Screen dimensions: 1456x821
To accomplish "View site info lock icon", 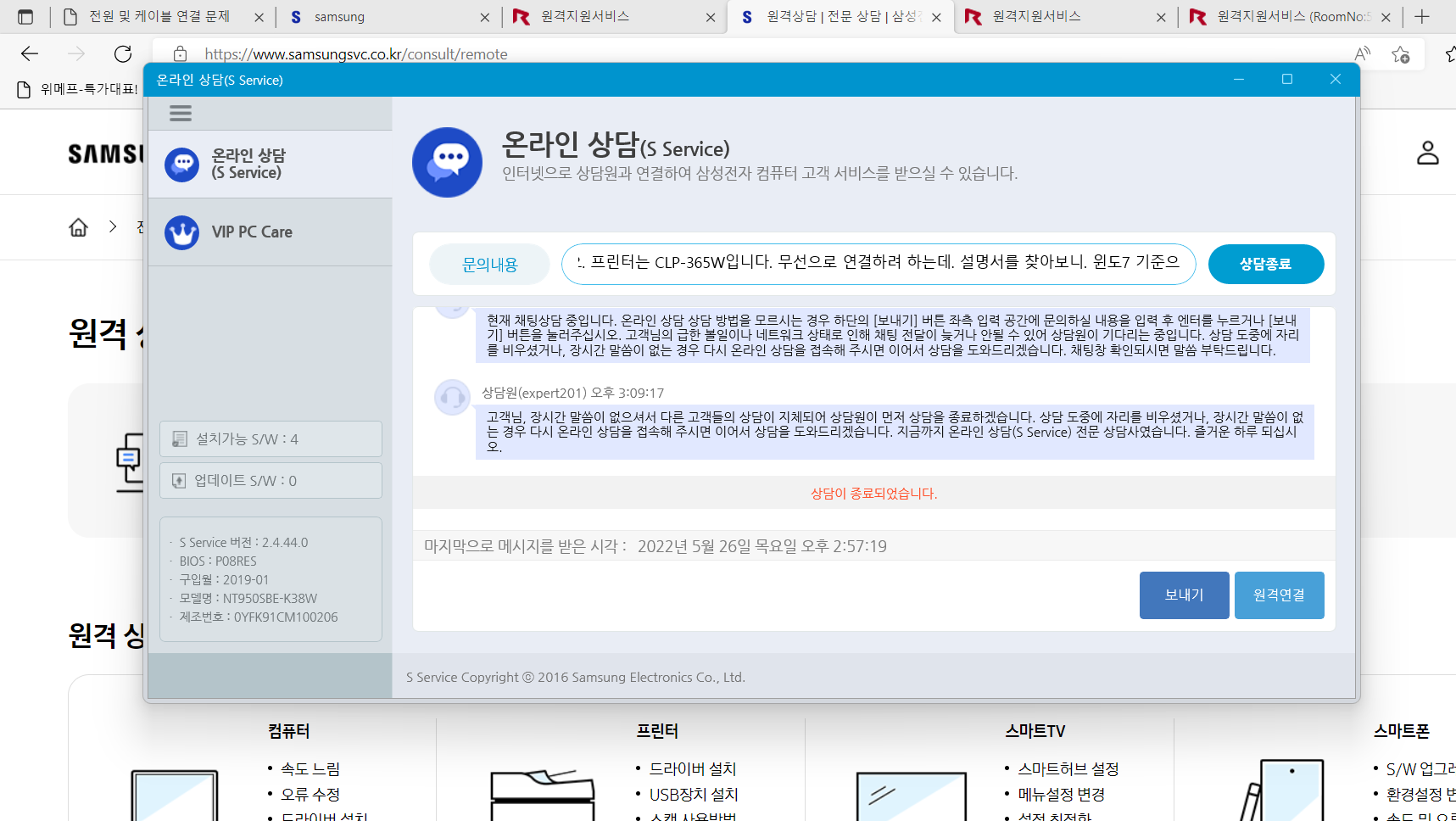I will 180,54.
